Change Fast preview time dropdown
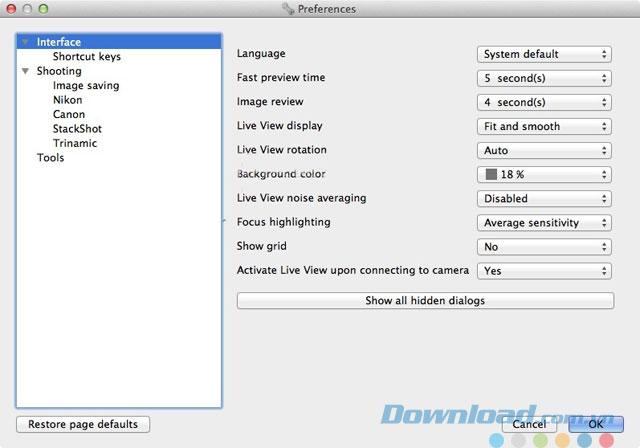Image resolution: width=640 pixels, height=448 pixels. 543,78
